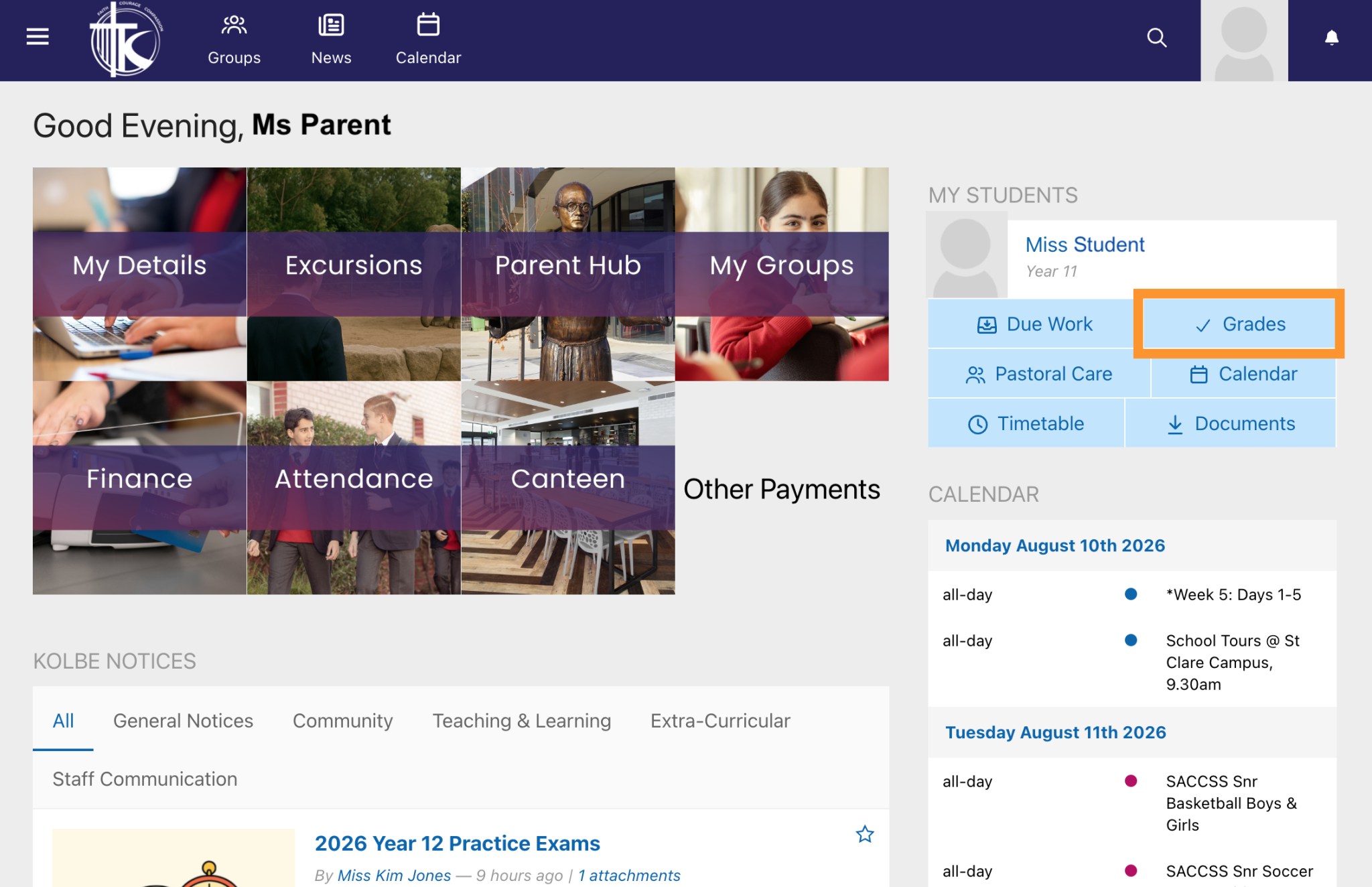The image size is (1372, 887).
Task: Switch to the Teaching & Learning tab
Action: point(521,721)
